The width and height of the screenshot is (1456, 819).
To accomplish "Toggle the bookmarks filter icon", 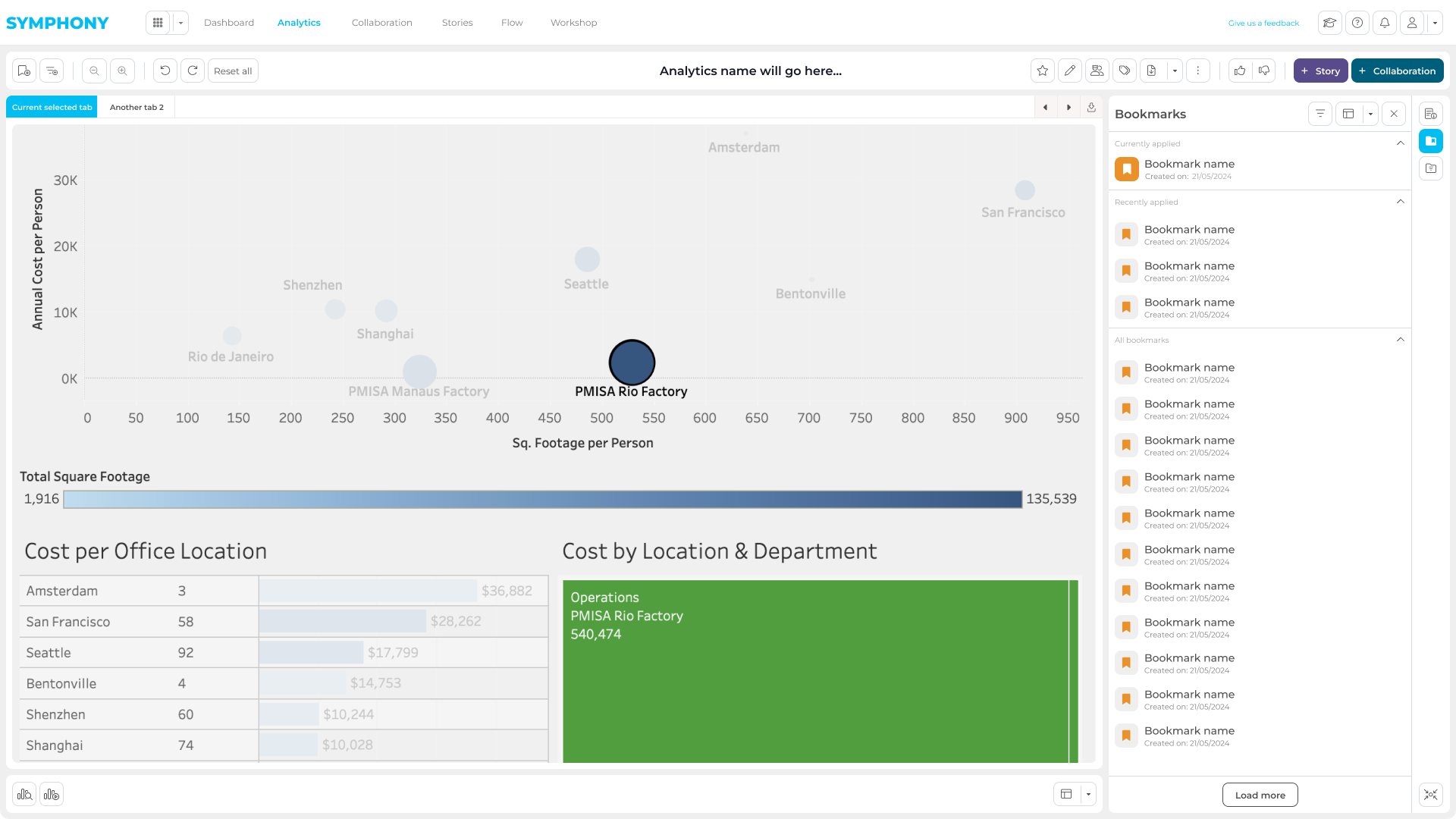I will pyautogui.click(x=1320, y=114).
